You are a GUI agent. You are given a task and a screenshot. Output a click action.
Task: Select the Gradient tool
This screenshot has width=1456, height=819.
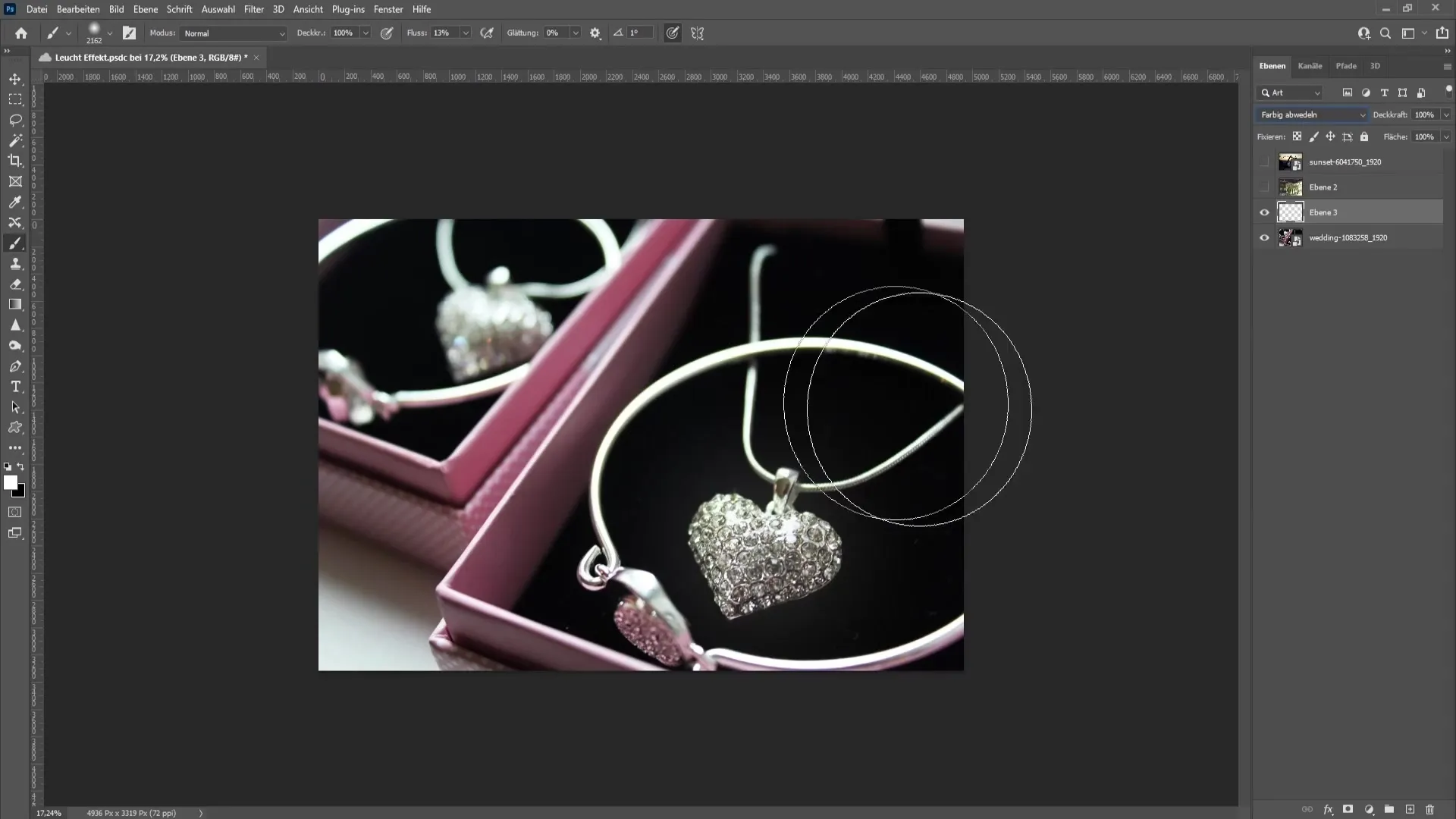14,304
